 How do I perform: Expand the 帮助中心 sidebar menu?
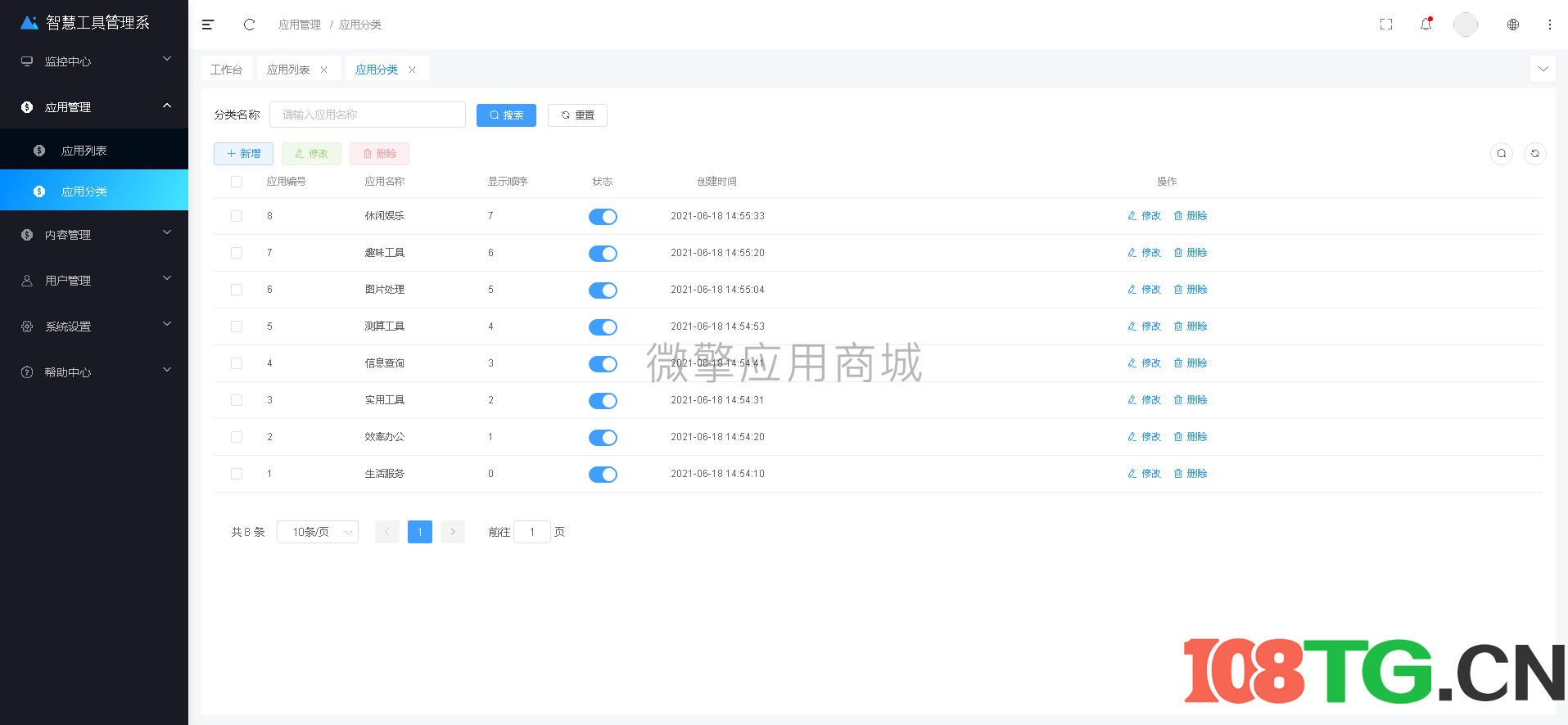pyautogui.click(x=94, y=372)
